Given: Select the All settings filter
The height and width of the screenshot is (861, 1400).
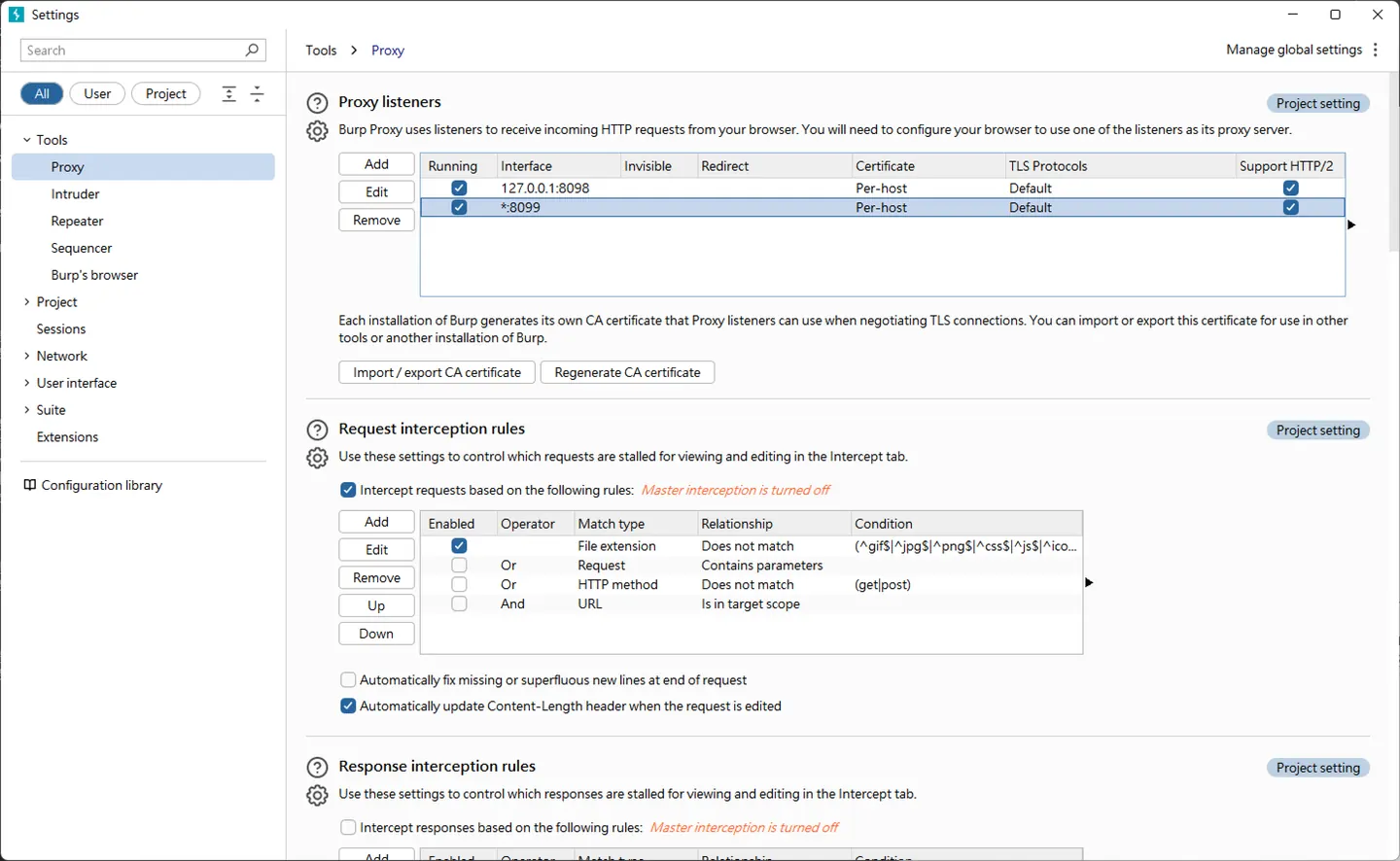Looking at the screenshot, I should (42, 93).
